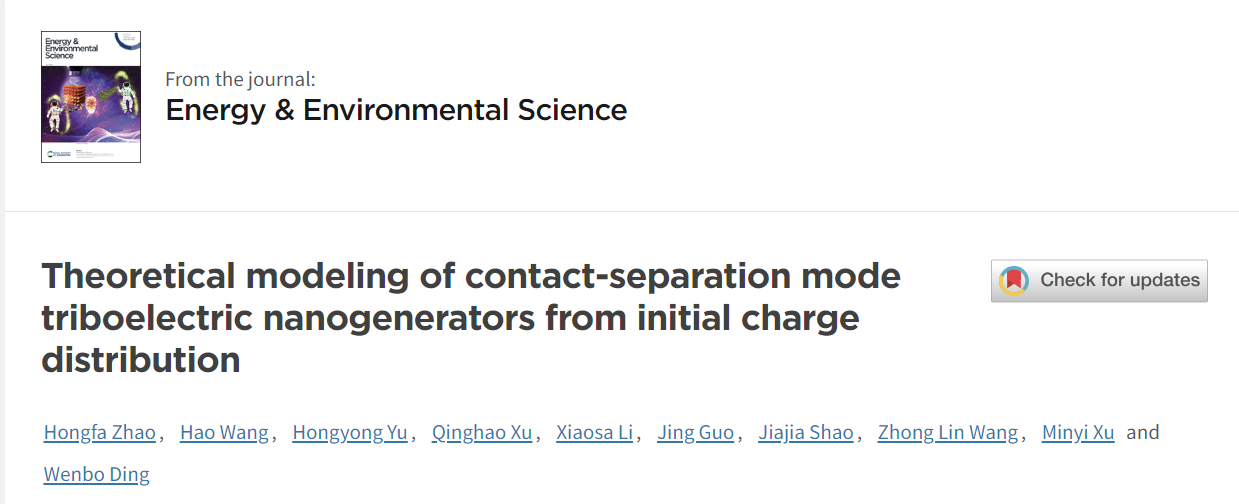1239x504 pixels.
Task: Open author Hongfa Zhao's profile link
Action: [100, 433]
